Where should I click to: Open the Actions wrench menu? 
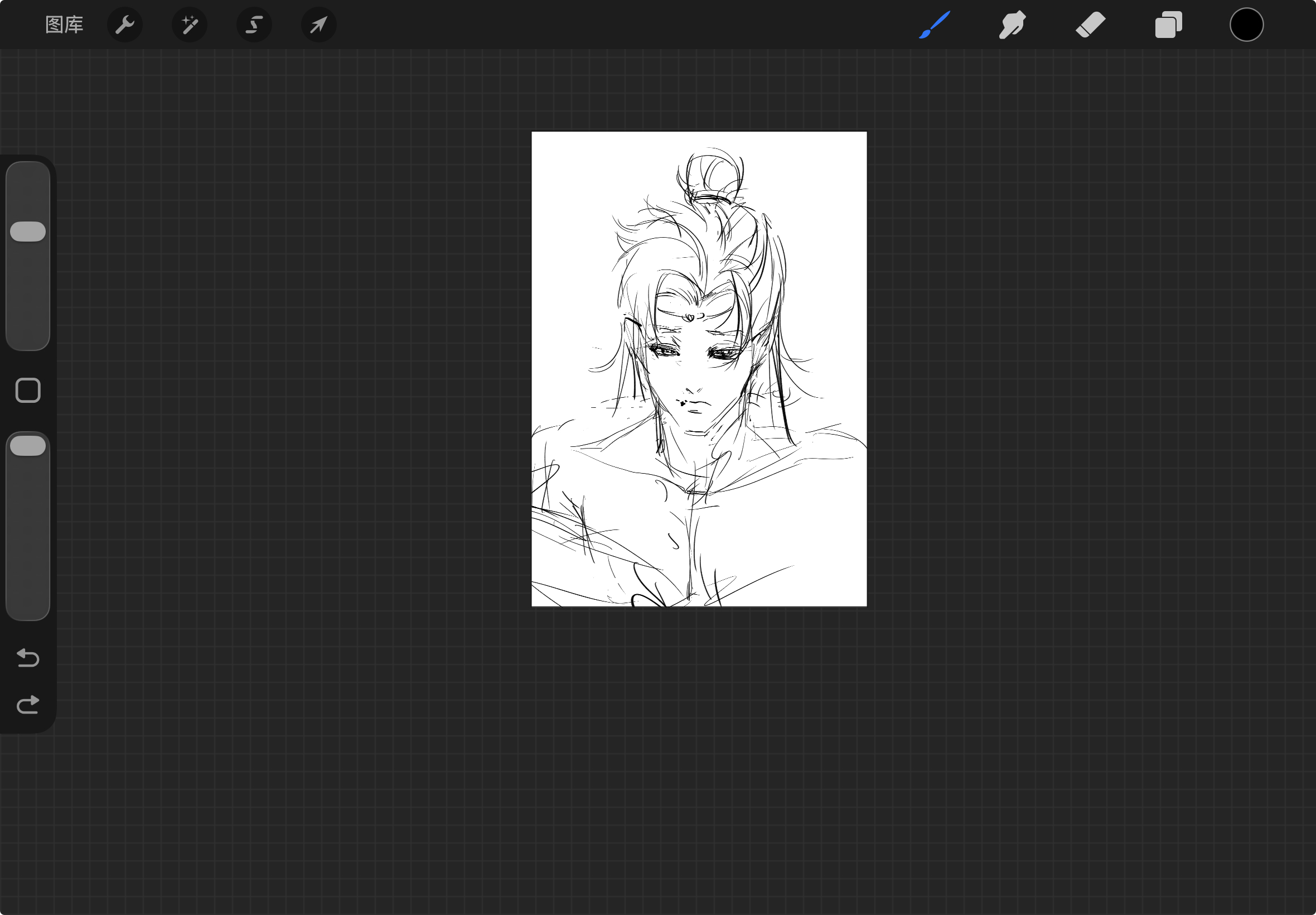125,25
